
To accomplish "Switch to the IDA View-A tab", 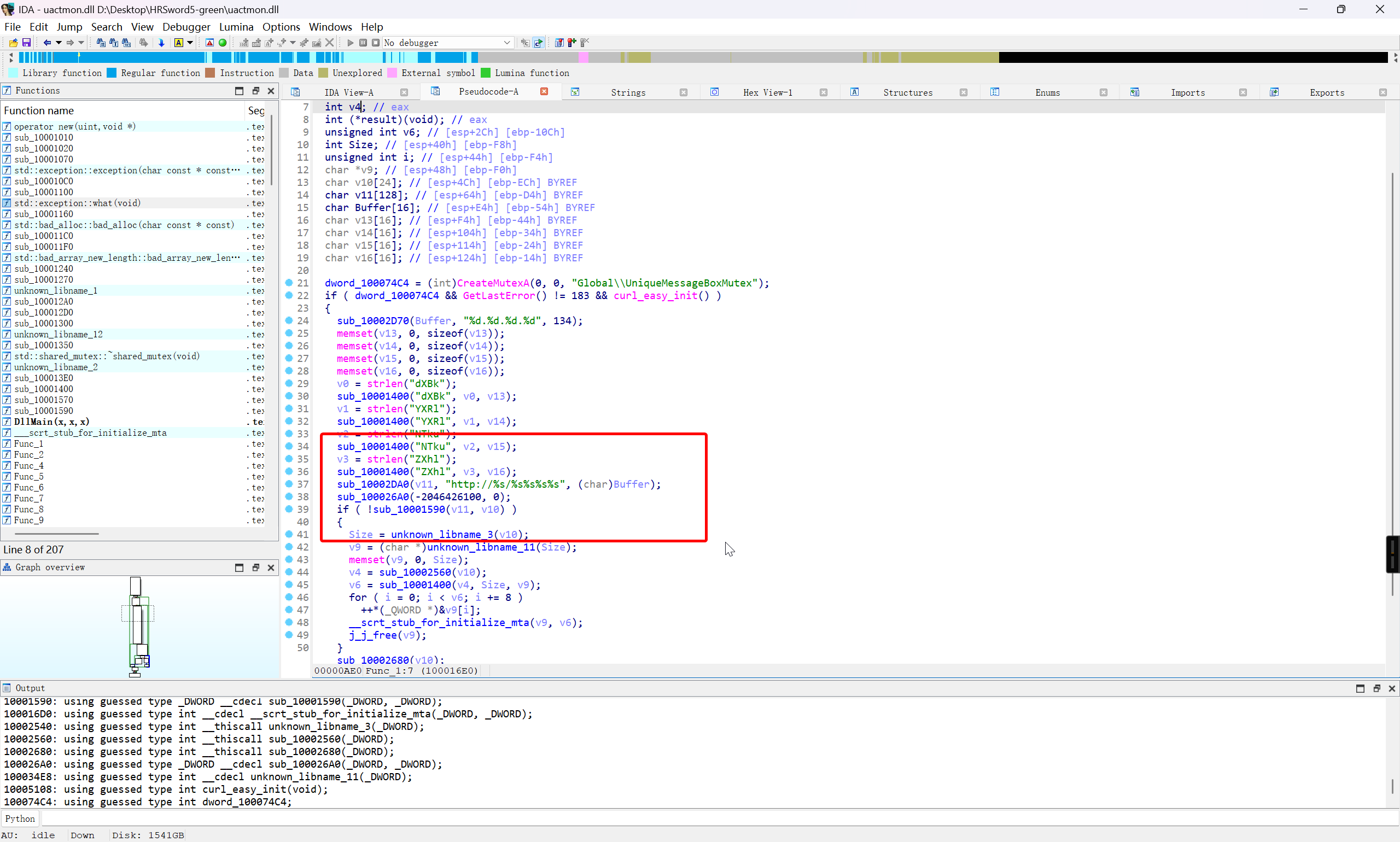I will click(348, 92).
